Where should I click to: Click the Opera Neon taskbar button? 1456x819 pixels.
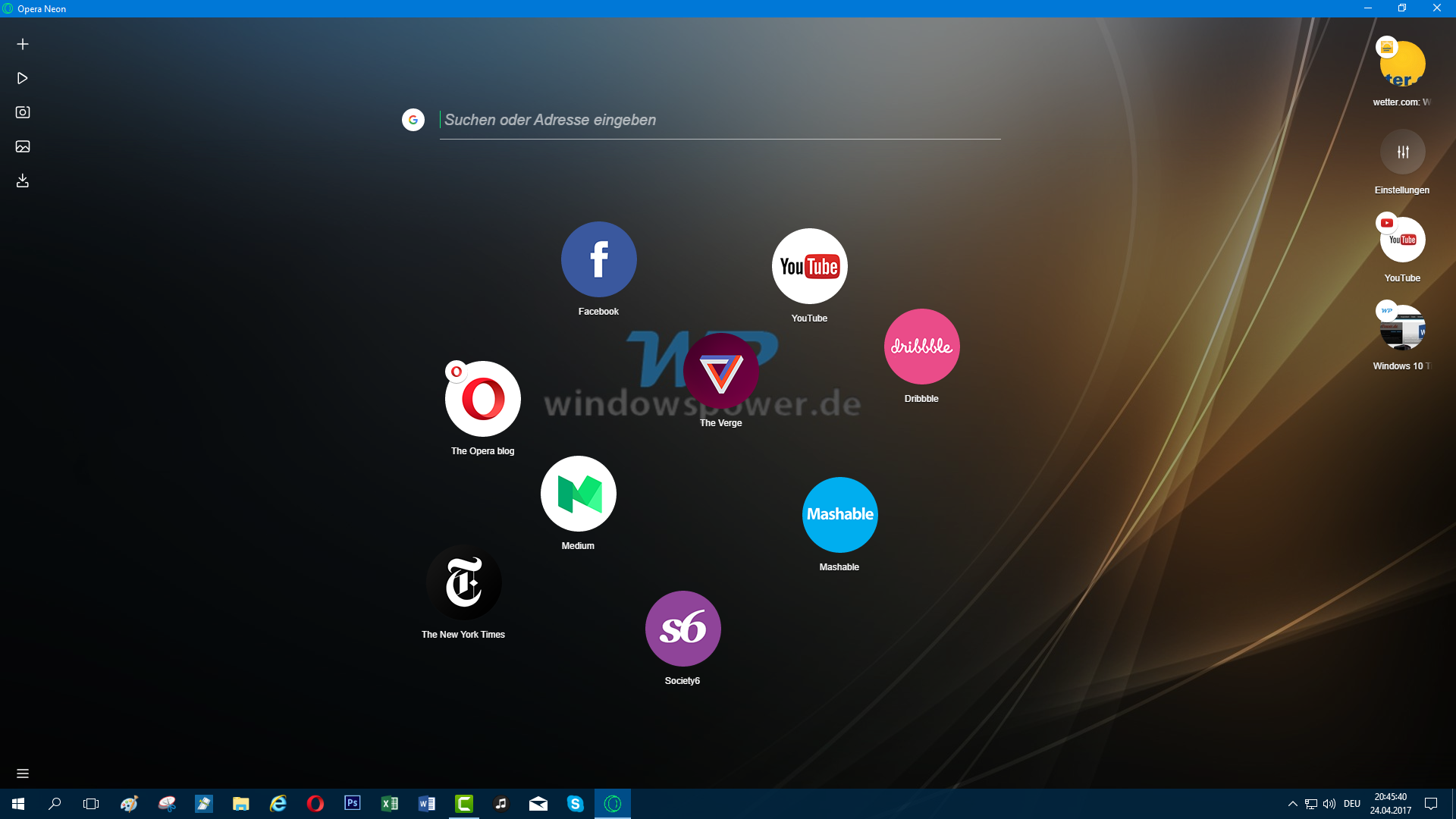coord(613,804)
